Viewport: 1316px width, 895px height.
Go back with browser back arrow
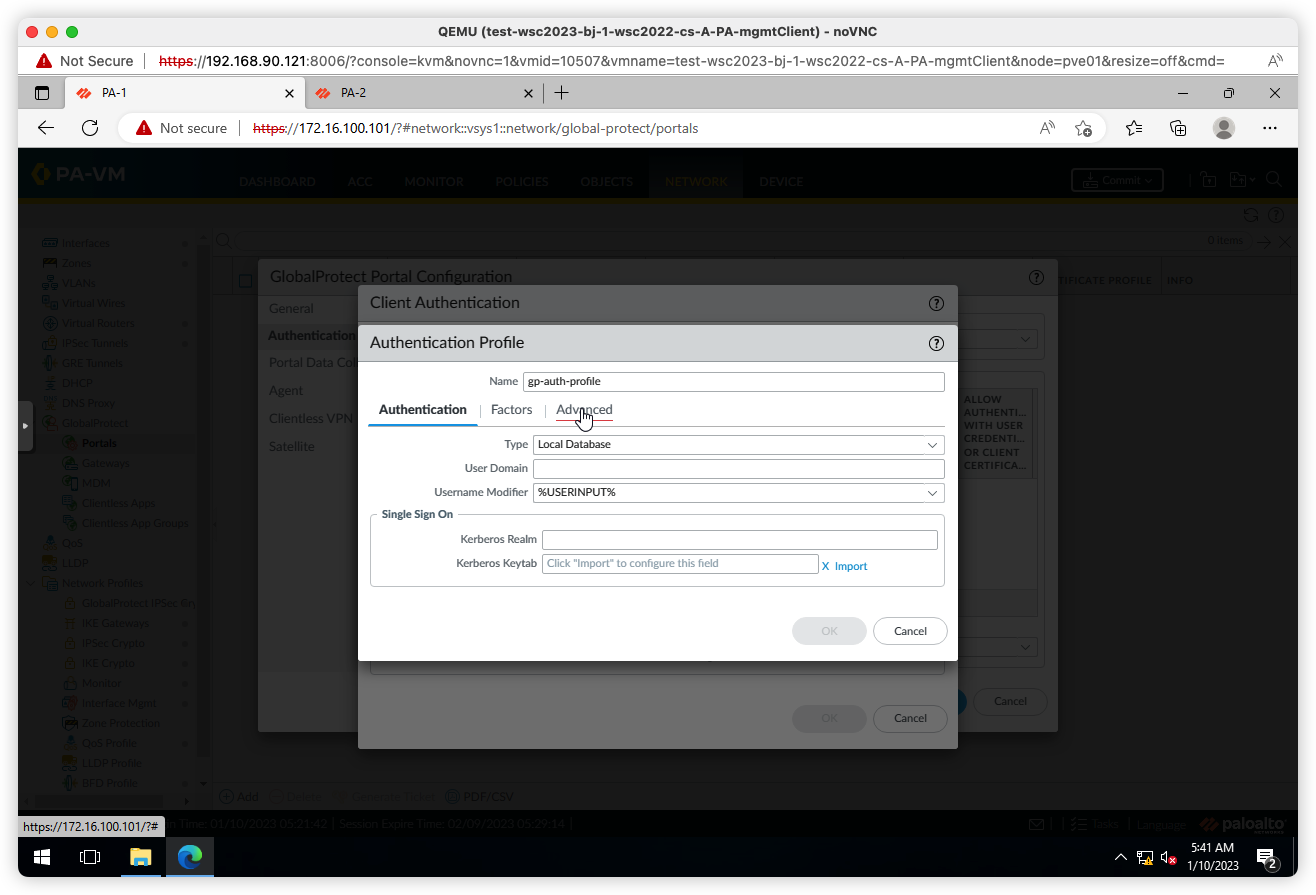tap(46, 128)
